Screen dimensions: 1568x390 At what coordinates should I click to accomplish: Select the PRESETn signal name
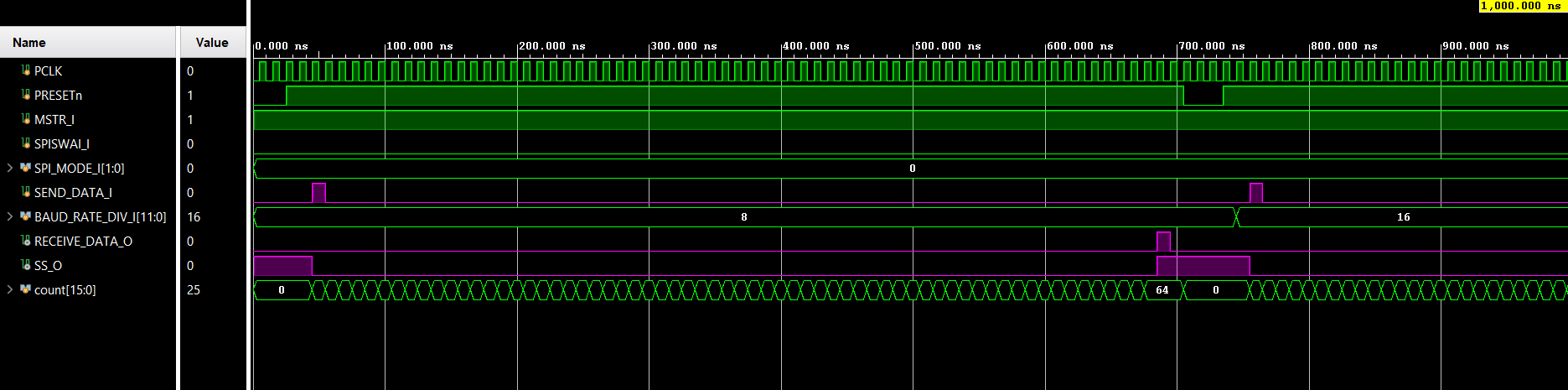[58, 96]
